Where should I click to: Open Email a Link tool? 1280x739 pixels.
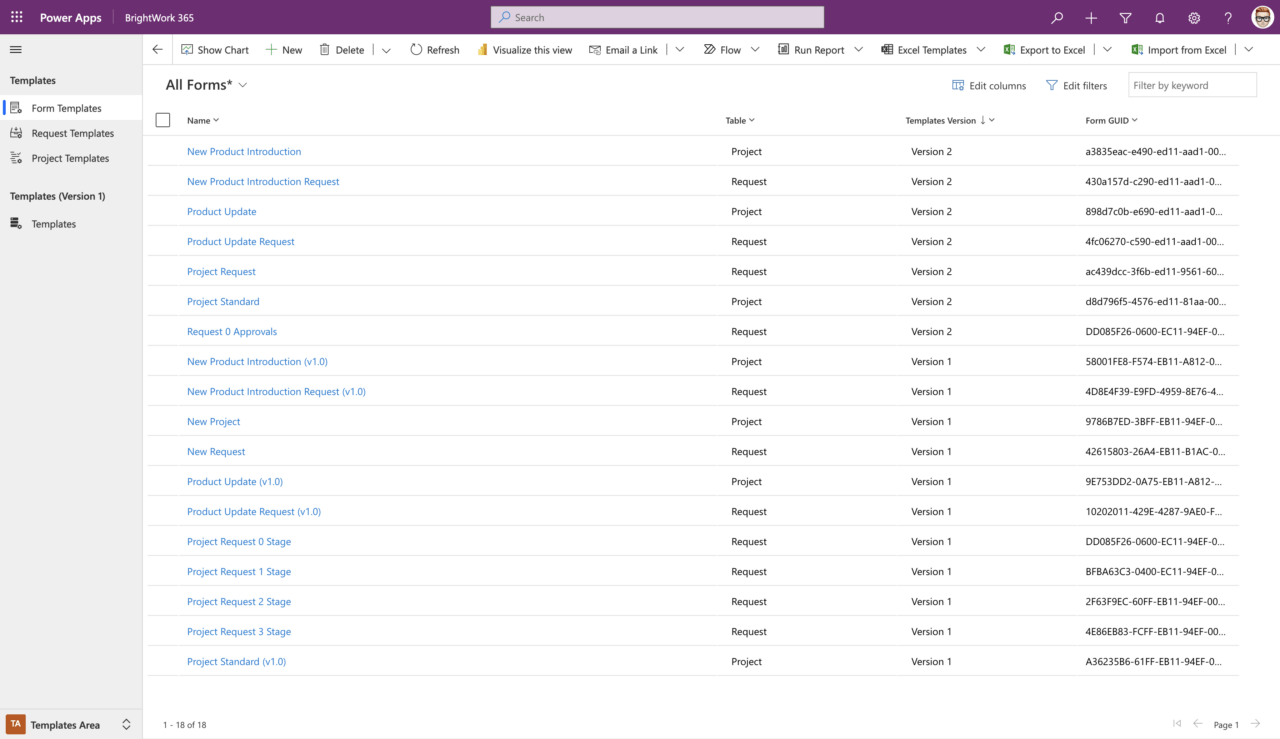623,49
